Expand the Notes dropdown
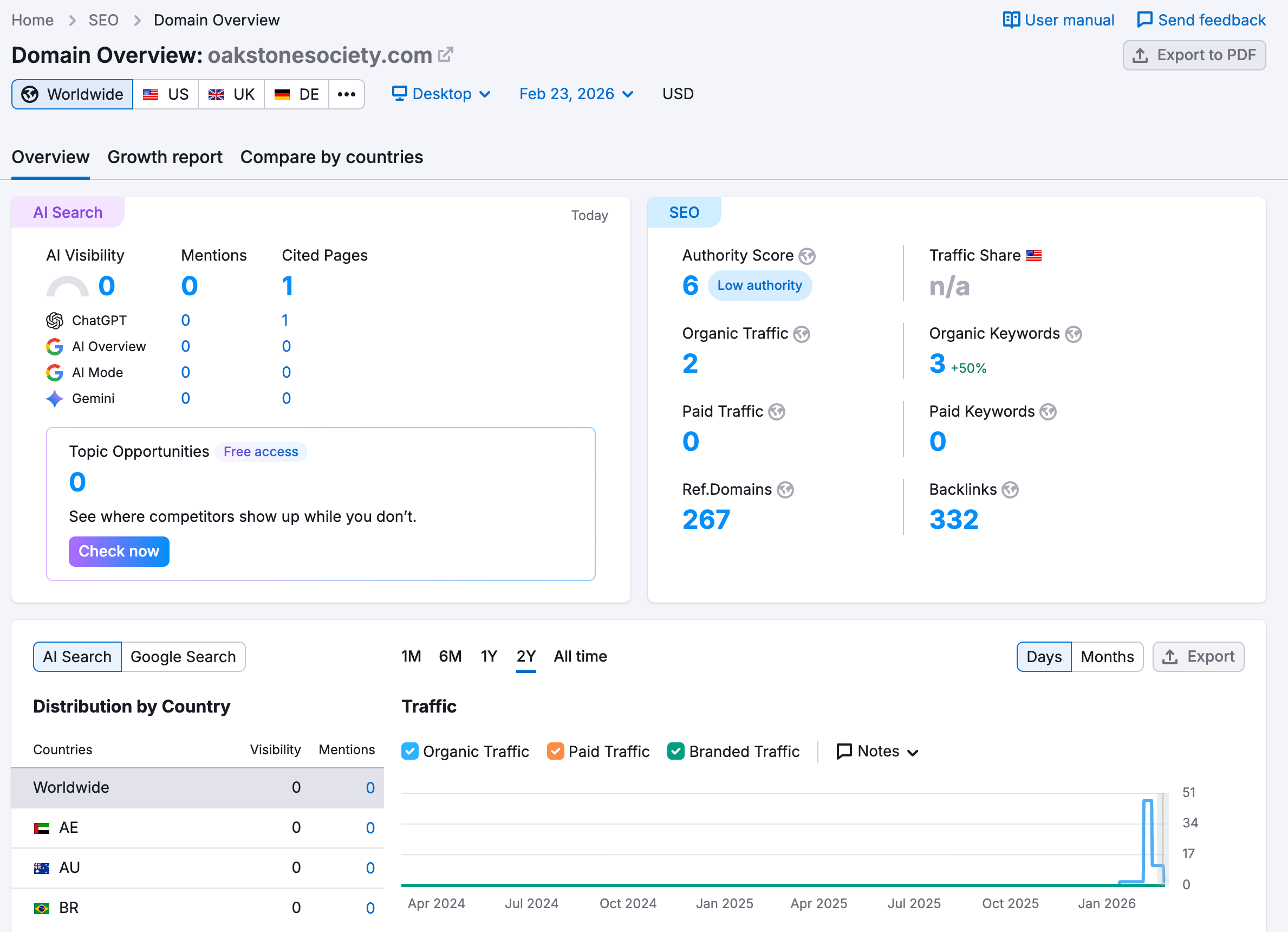Viewport: 1288px width, 932px height. click(x=877, y=751)
